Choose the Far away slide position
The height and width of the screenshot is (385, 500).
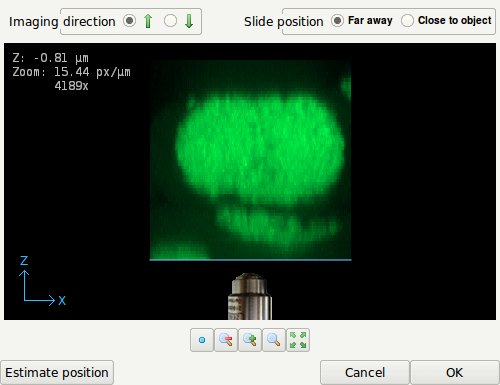pyautogui.click(x=362, y=21)
